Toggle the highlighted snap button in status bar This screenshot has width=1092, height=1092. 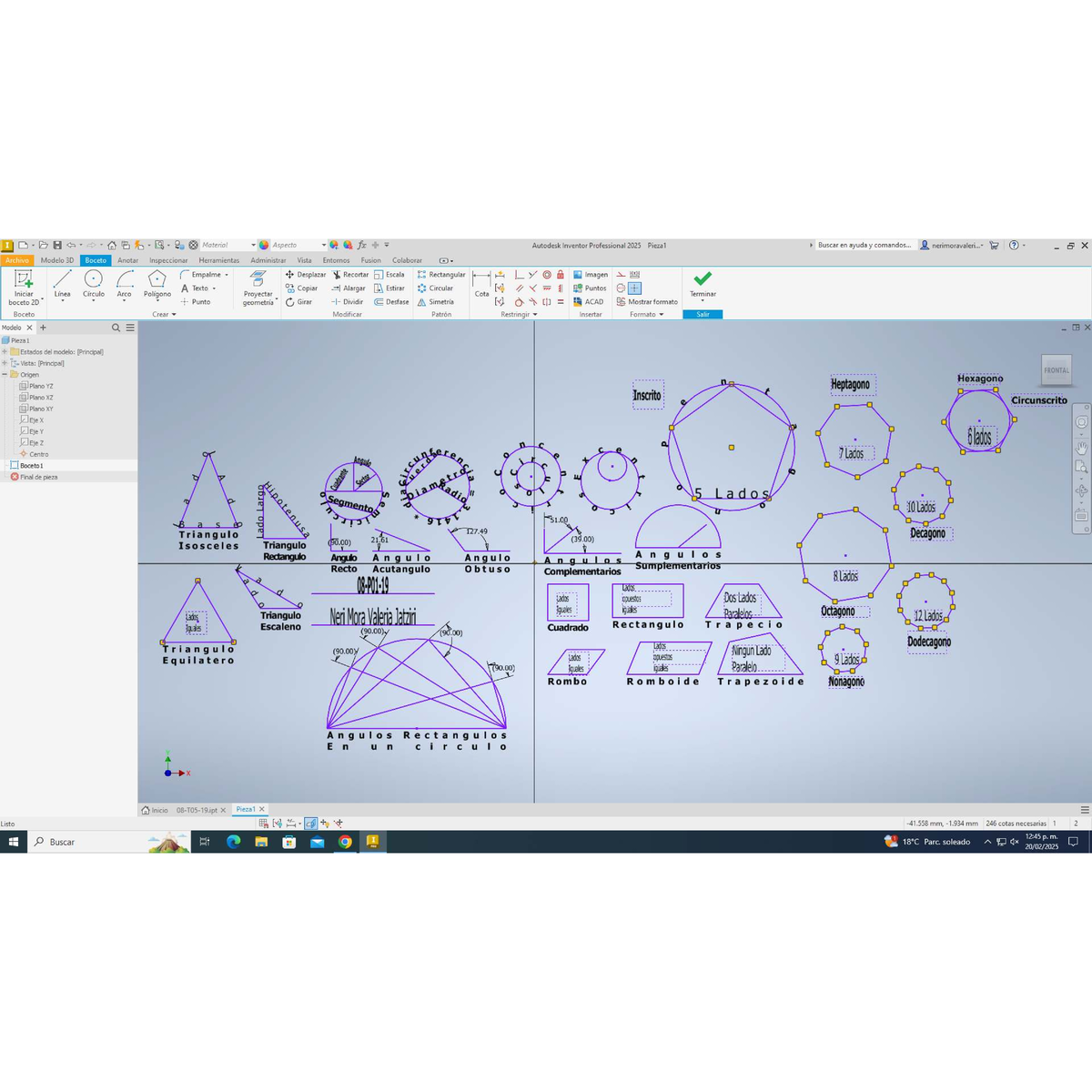coord(310,824)
